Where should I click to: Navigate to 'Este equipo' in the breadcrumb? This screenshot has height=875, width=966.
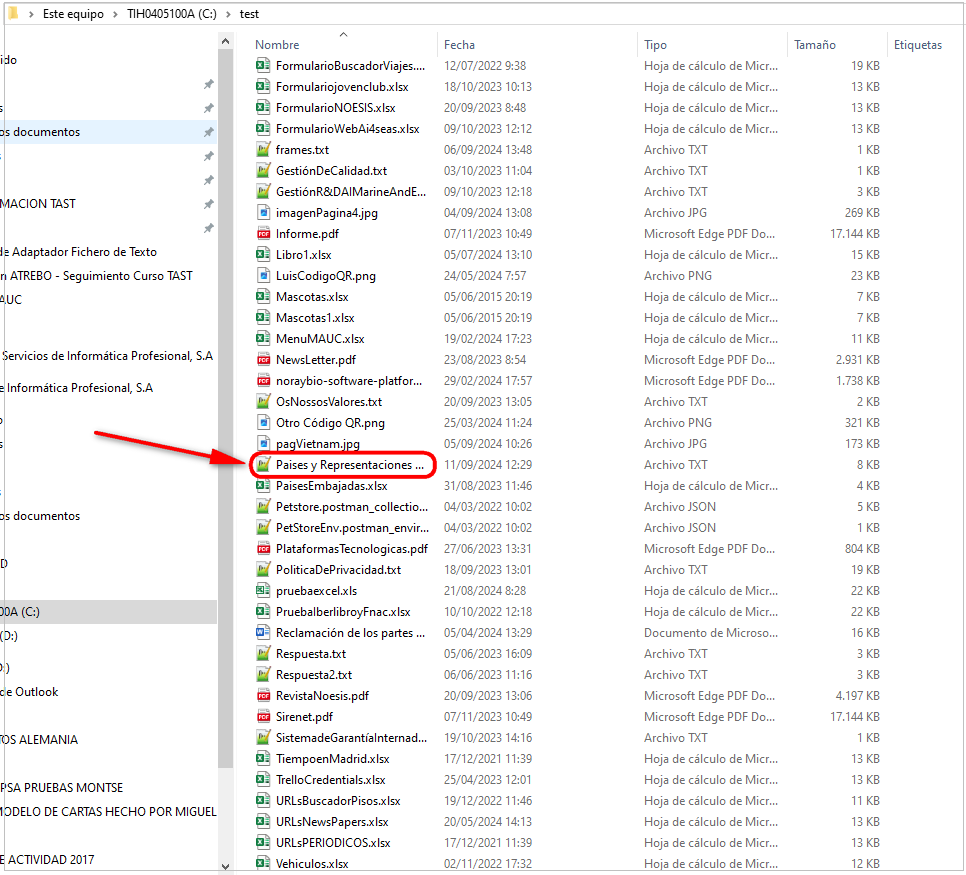(72, 15)
